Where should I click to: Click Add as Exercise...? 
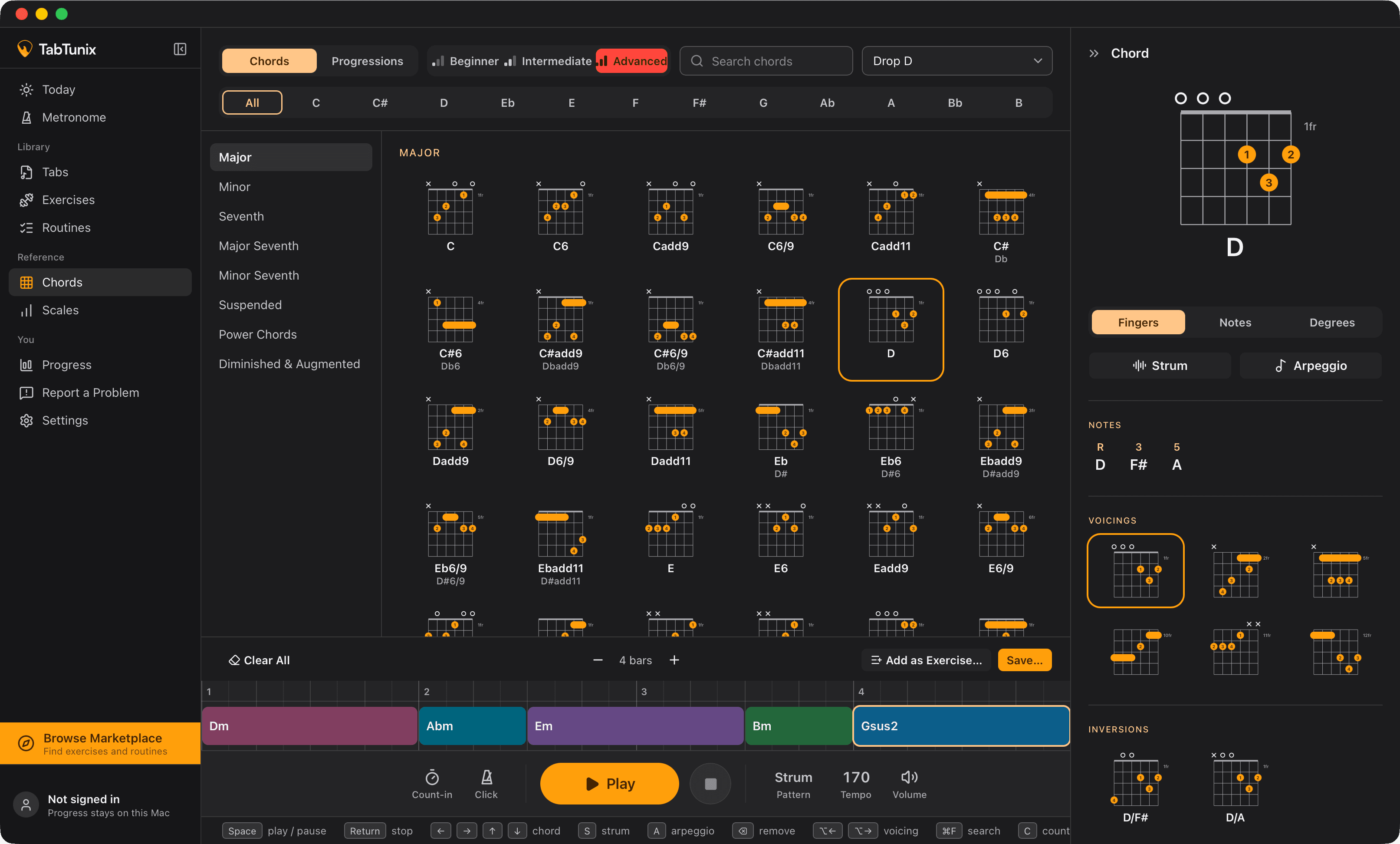(x=926, y=660)
